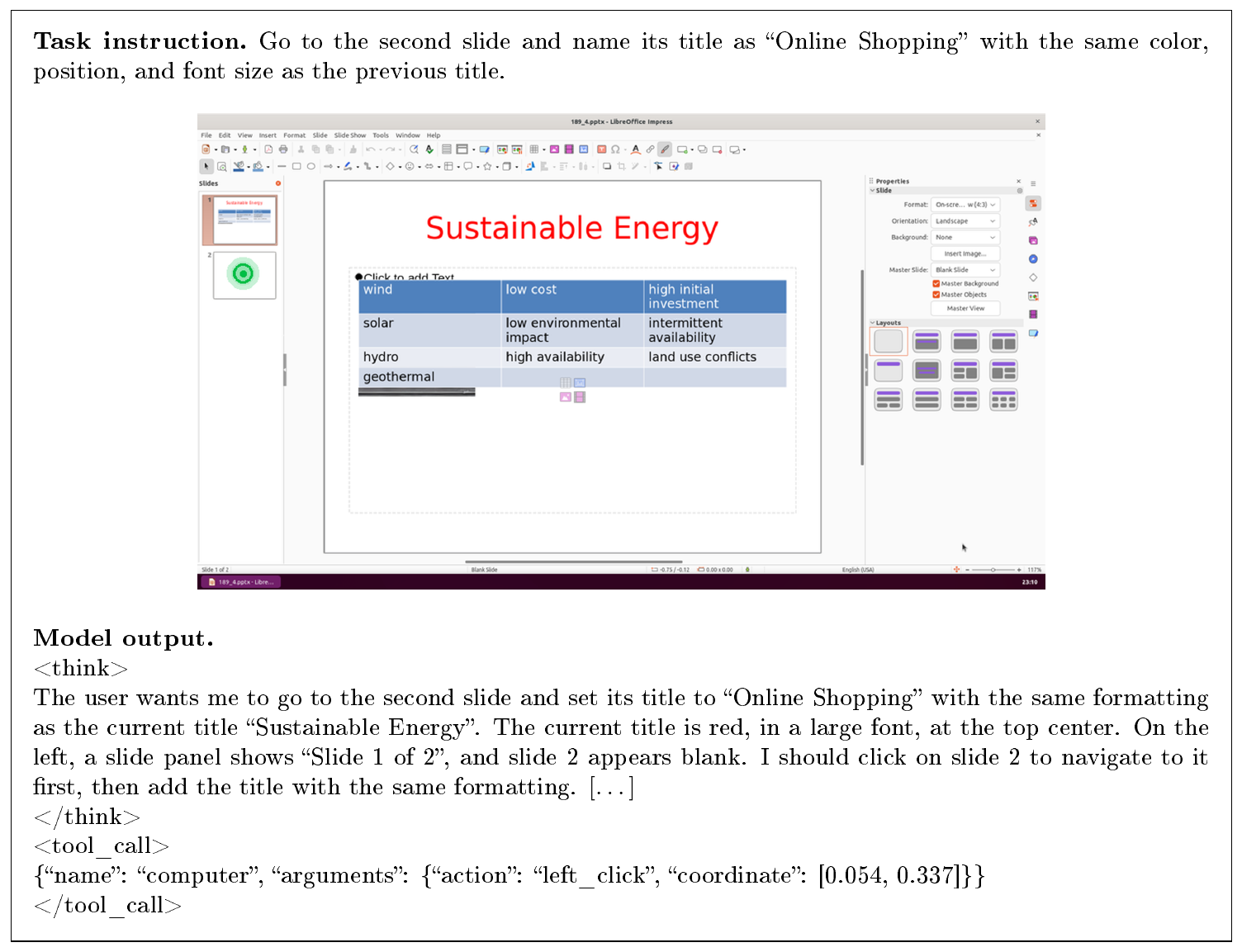Open the Background None dropdown

[965, 237]
